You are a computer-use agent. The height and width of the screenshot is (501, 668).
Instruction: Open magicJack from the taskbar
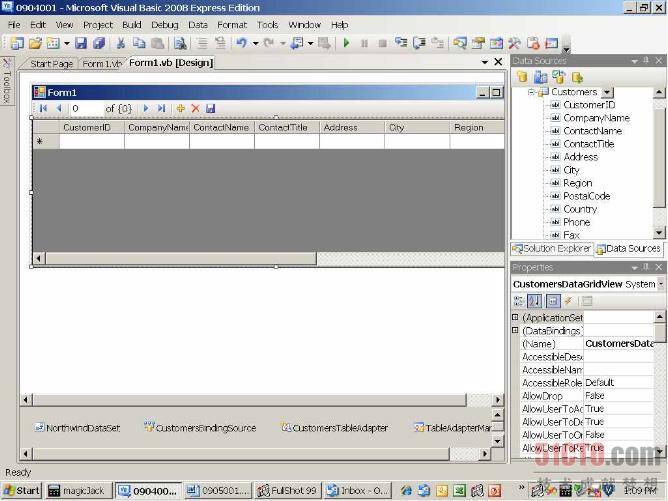pos(79,491)
